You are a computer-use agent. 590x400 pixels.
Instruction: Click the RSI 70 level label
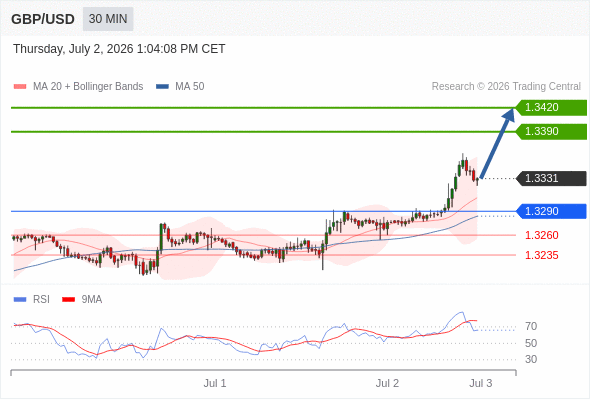coord(531,327)
